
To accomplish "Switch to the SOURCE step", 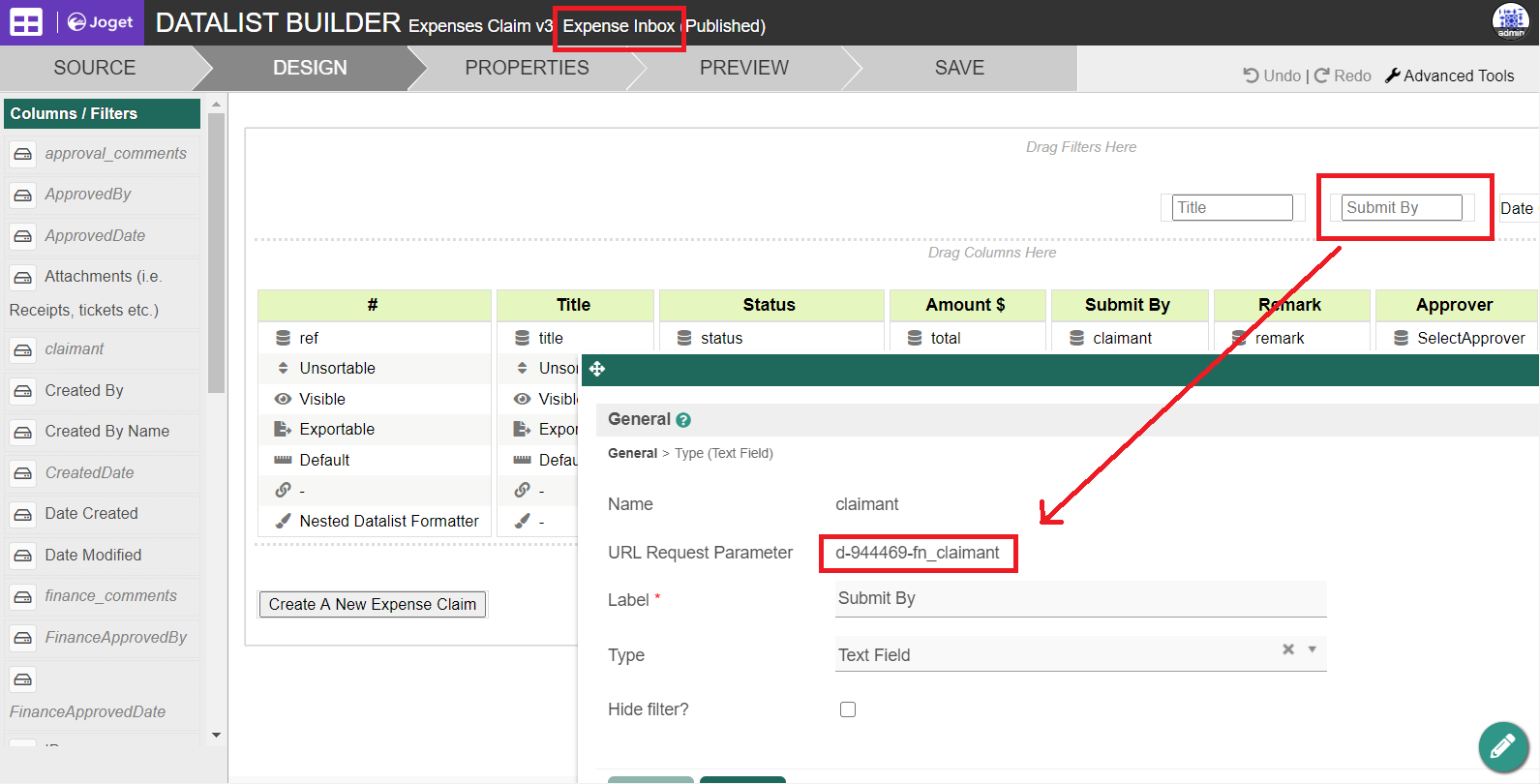I will (x=95, y=68).
